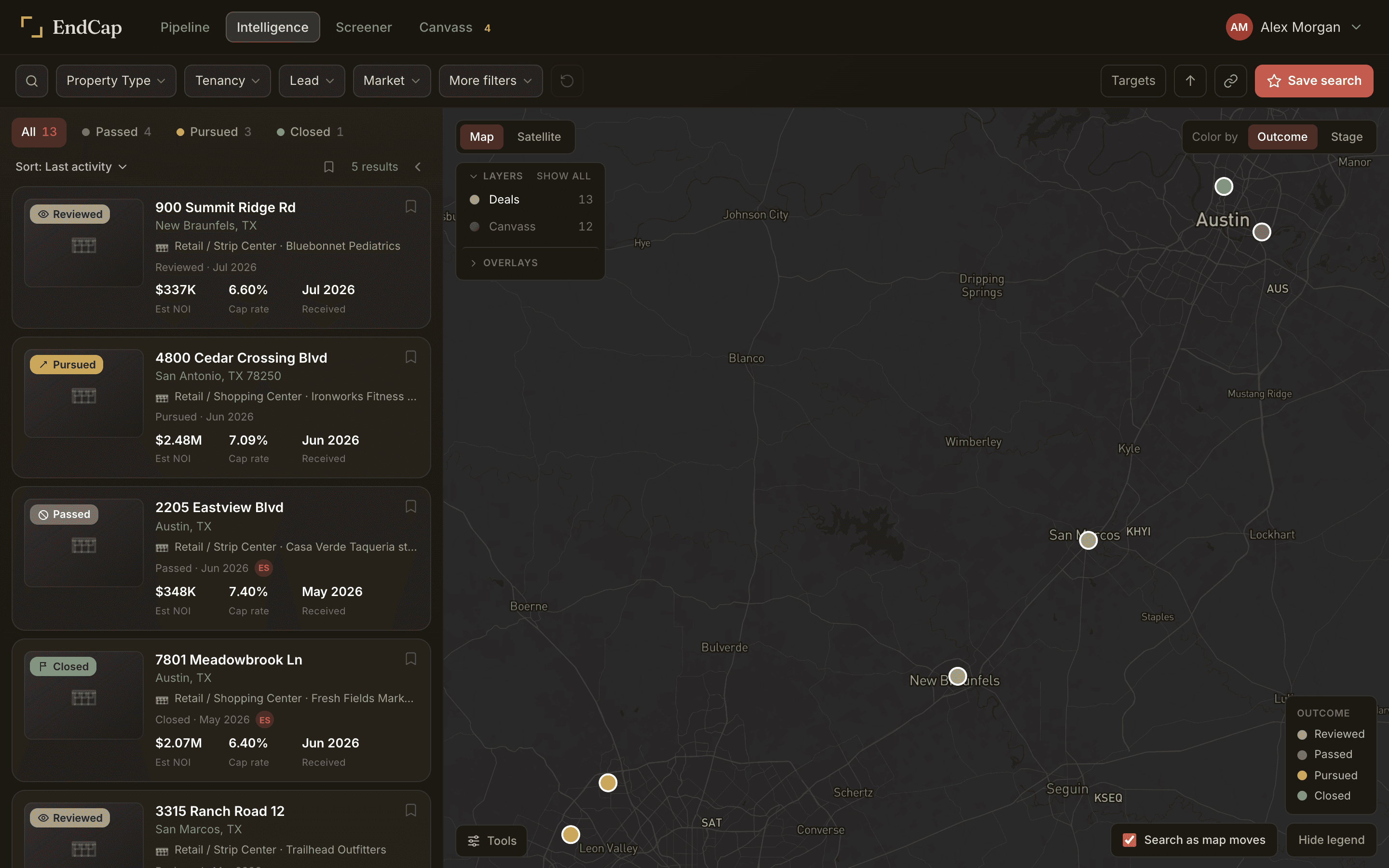This screenshot has height=868, width=1389.
Task: Toggle the Deals layer visibility
Action: [531, 199]
